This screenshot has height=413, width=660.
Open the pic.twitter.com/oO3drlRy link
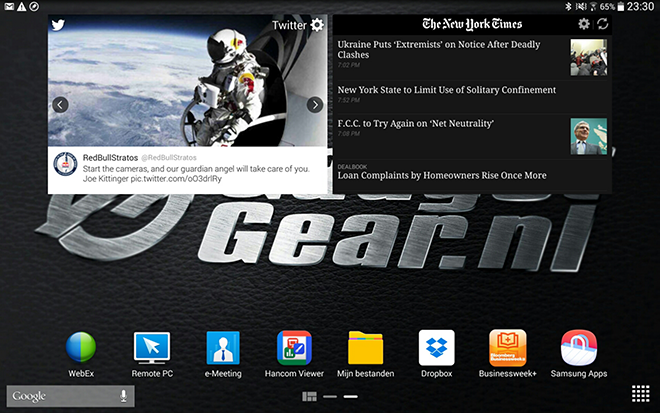tap(176, 179)
